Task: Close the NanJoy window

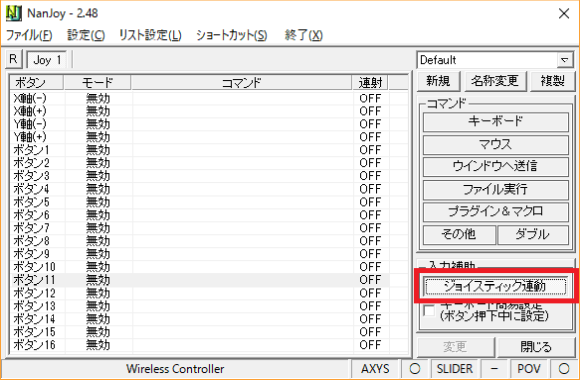Action: pyautogui.click(x=564, y=14)
